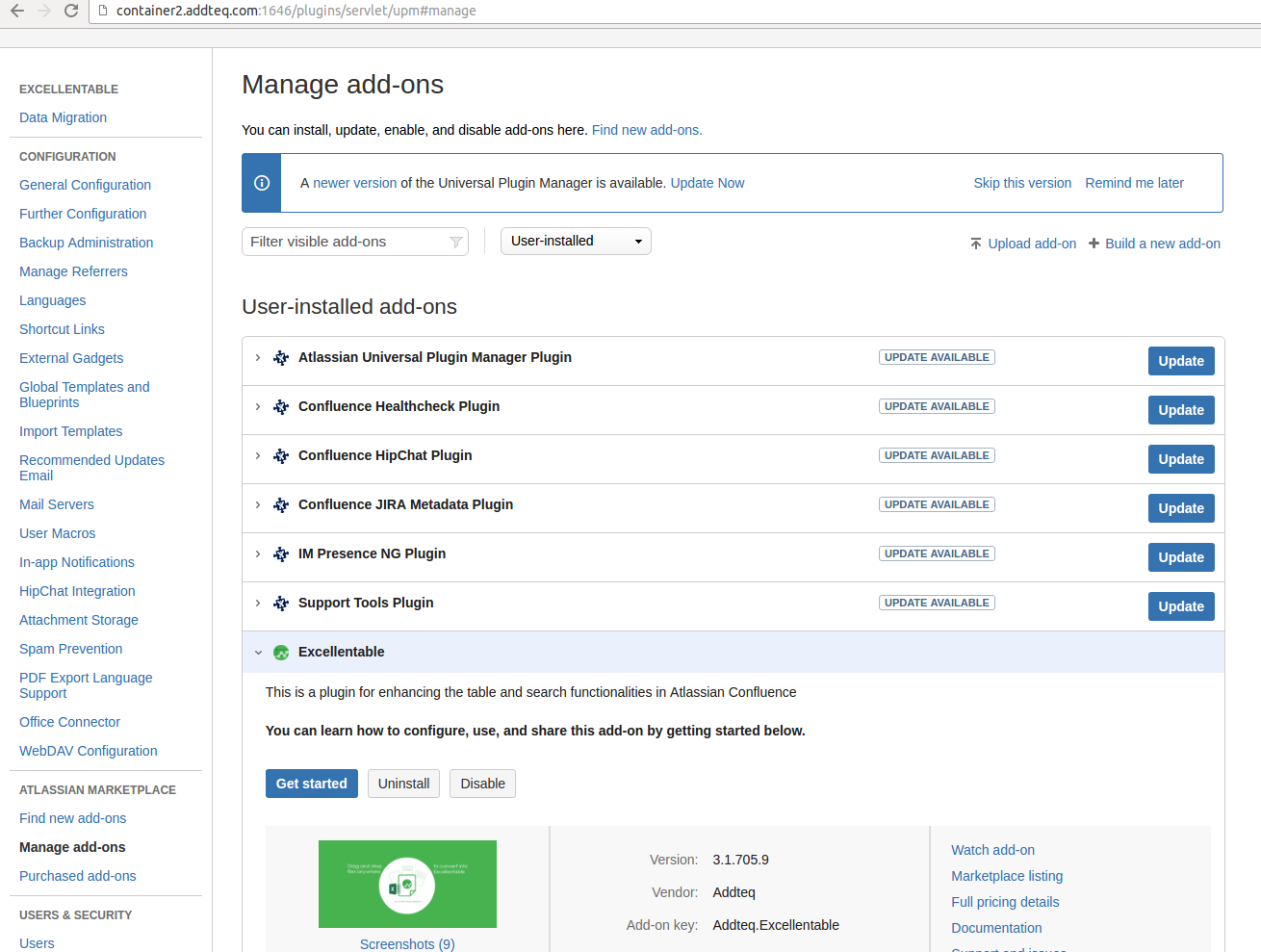Expand the IM Presence NG Plugin row
This screenshot has width=1261, height=952.
258,554
